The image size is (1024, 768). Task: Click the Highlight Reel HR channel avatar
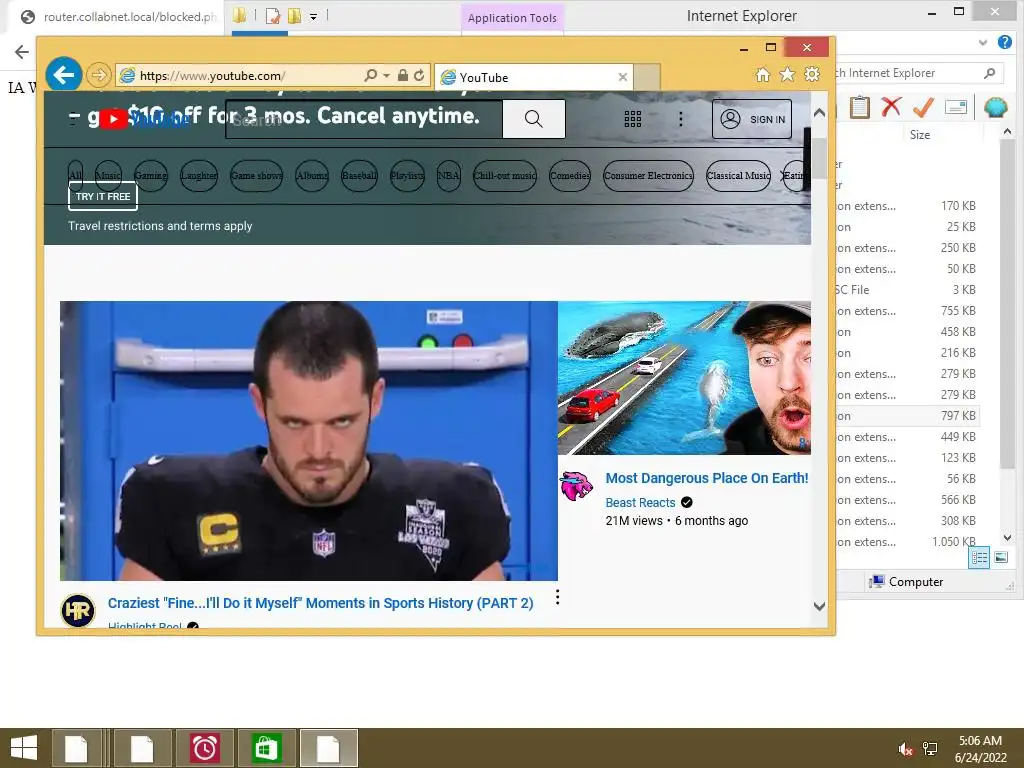tap(78, 611)
